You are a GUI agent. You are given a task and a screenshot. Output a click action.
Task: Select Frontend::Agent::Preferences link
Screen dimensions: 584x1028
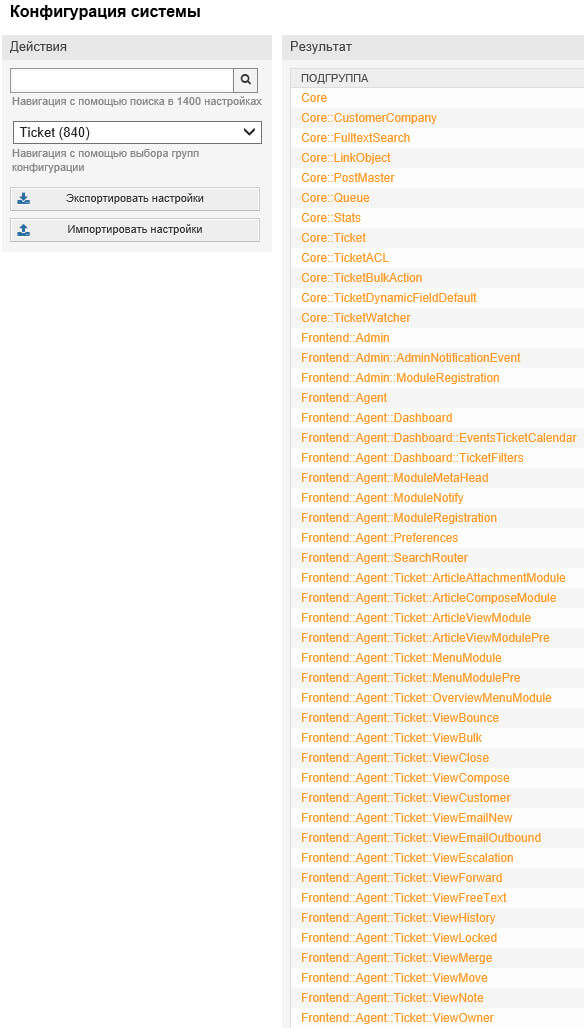click(x=380, y=538)
